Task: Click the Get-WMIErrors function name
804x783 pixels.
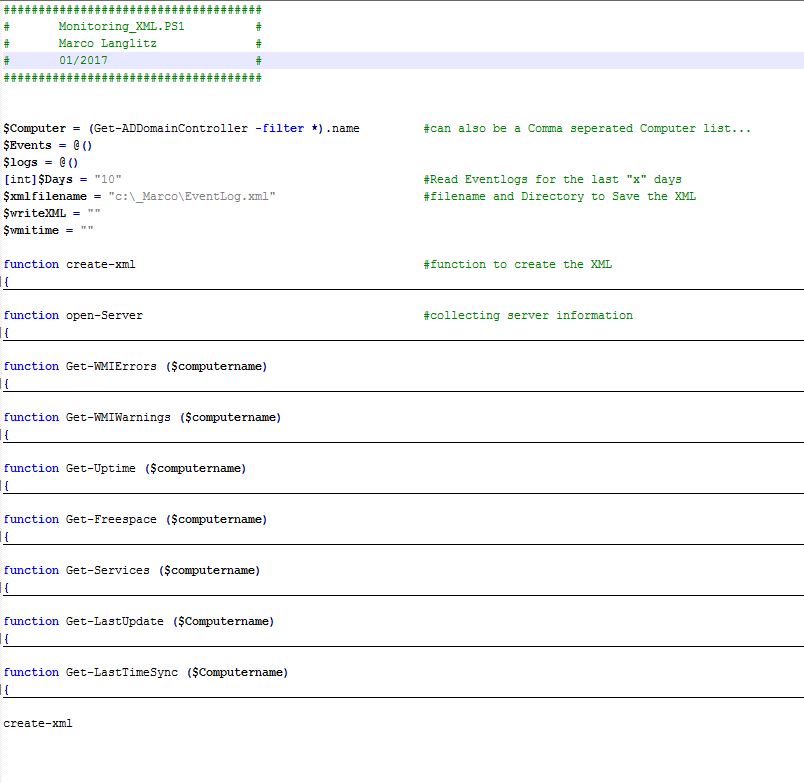Action: pos(111,367)
